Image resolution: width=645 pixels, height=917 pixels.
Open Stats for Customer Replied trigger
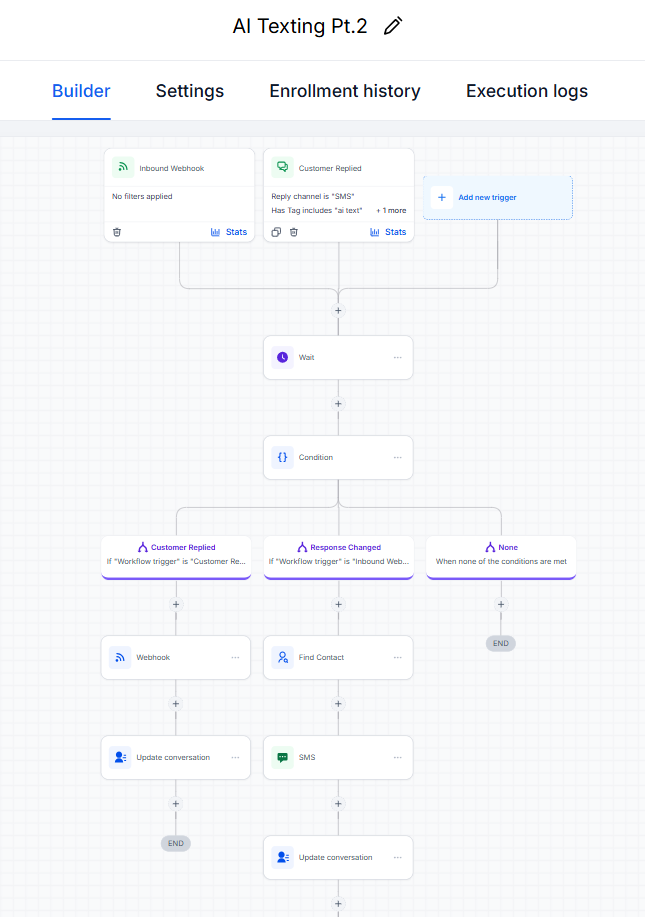[388, 232]
